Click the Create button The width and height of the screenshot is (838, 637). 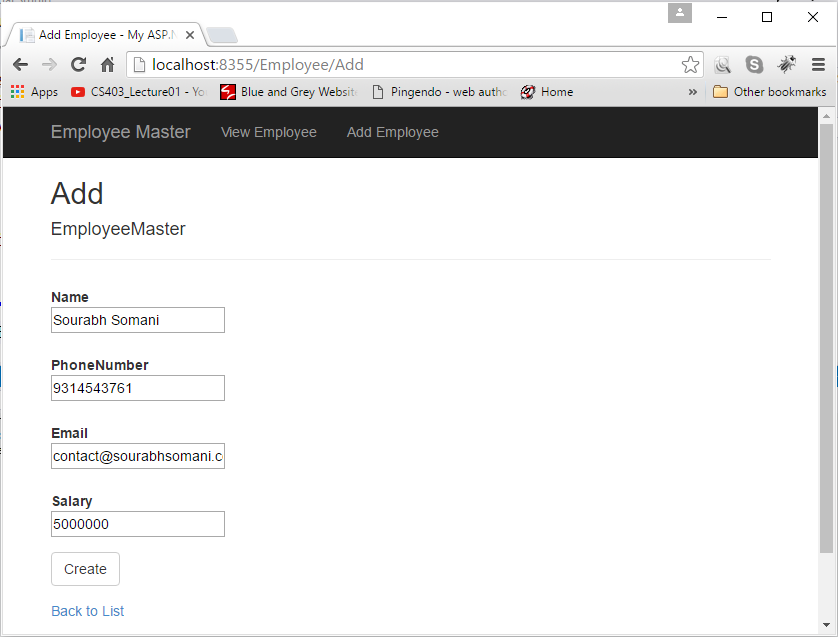[86, 569]
